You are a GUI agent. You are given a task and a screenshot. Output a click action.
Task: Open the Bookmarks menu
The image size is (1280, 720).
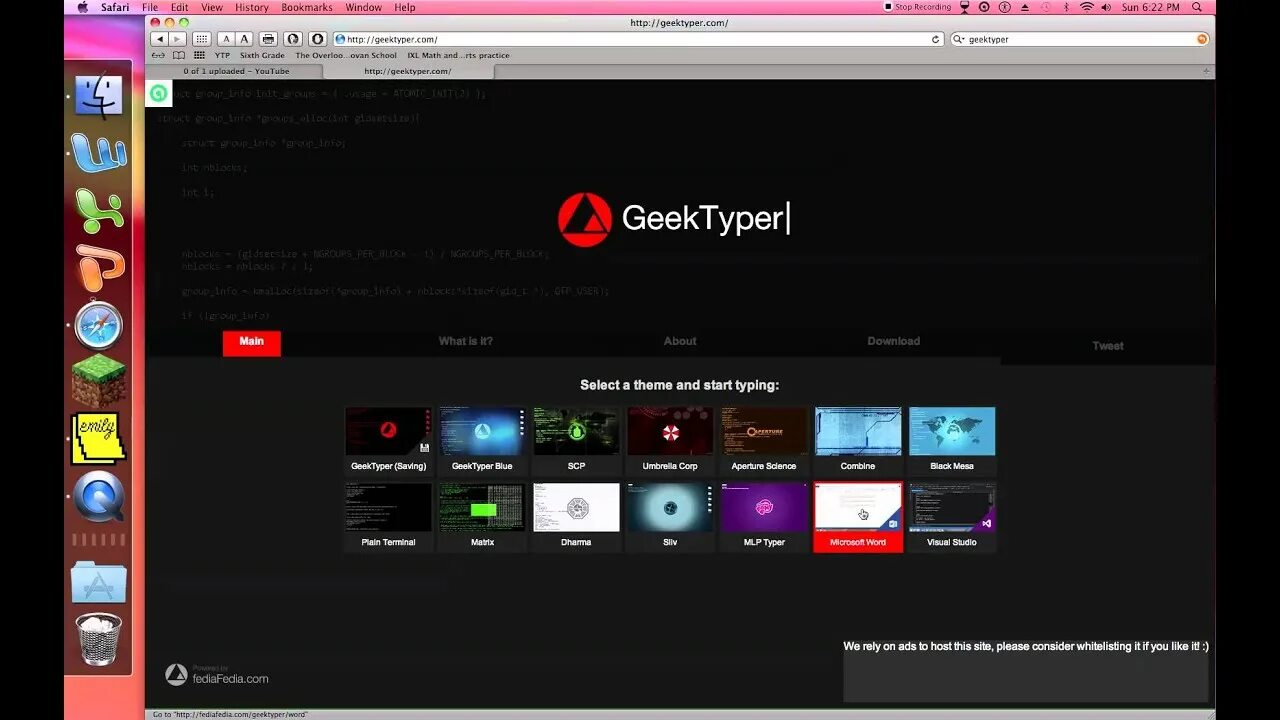pyautogui.click(x=306, y=7)
